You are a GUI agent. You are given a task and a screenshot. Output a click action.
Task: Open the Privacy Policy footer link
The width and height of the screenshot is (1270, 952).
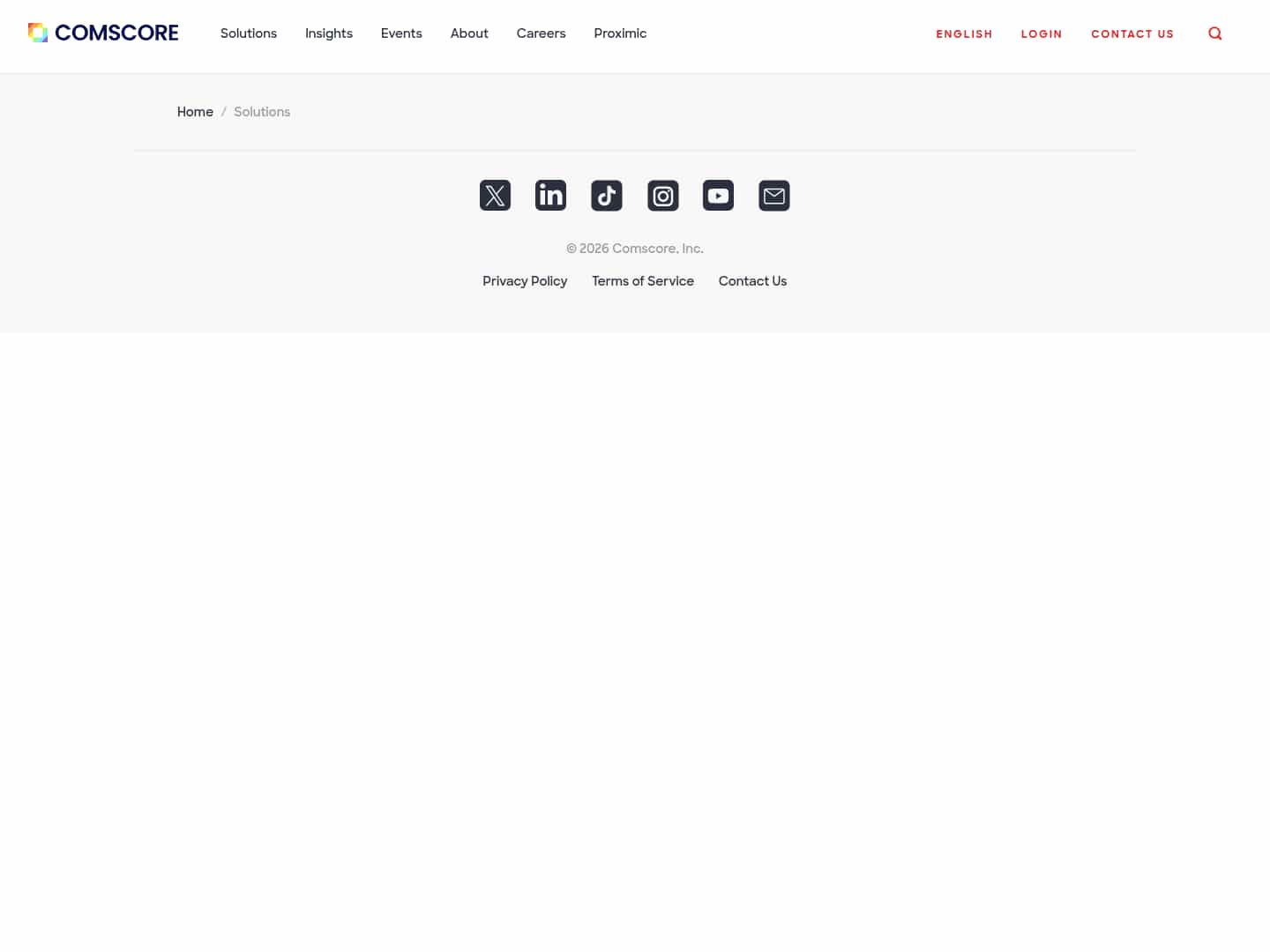tap(525, 281)
